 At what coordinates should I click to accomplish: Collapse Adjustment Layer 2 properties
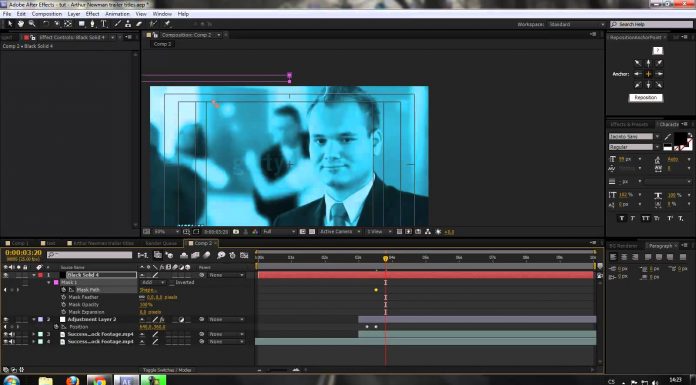pos(33,319)
